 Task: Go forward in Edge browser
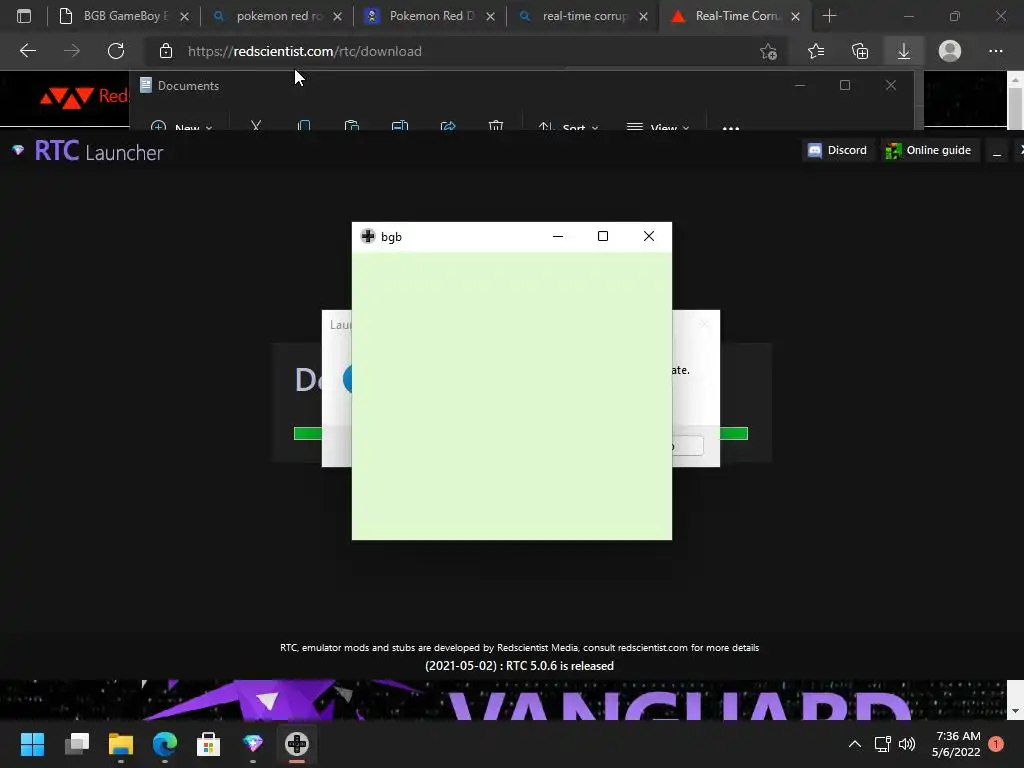click(x=72, y=51)
